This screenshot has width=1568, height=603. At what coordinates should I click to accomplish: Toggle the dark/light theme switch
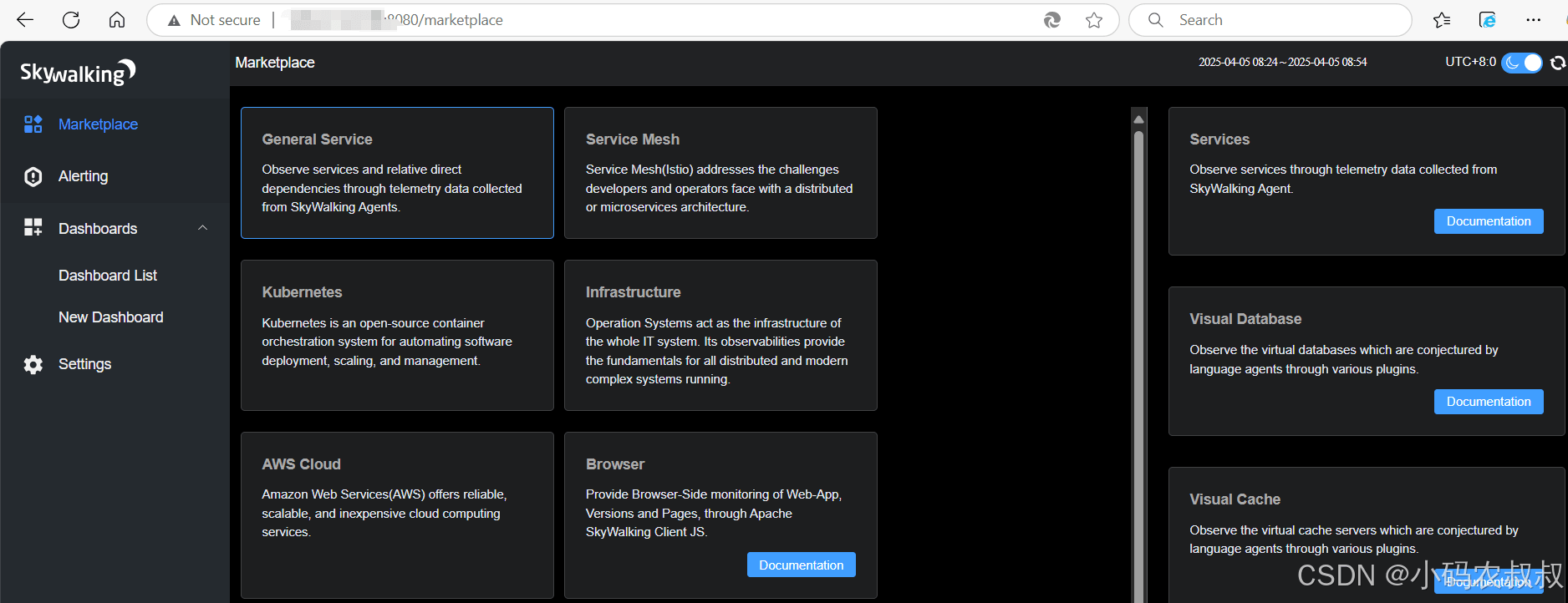click(1522, 63)
